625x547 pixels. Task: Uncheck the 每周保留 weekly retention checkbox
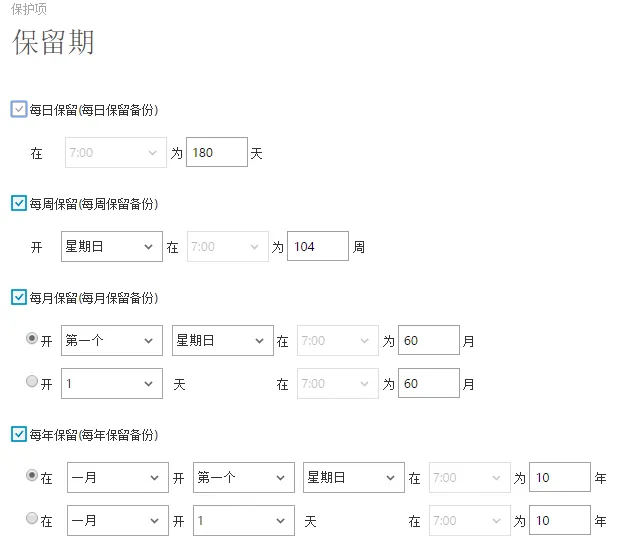pyautogui.click(x=19, y=203)
